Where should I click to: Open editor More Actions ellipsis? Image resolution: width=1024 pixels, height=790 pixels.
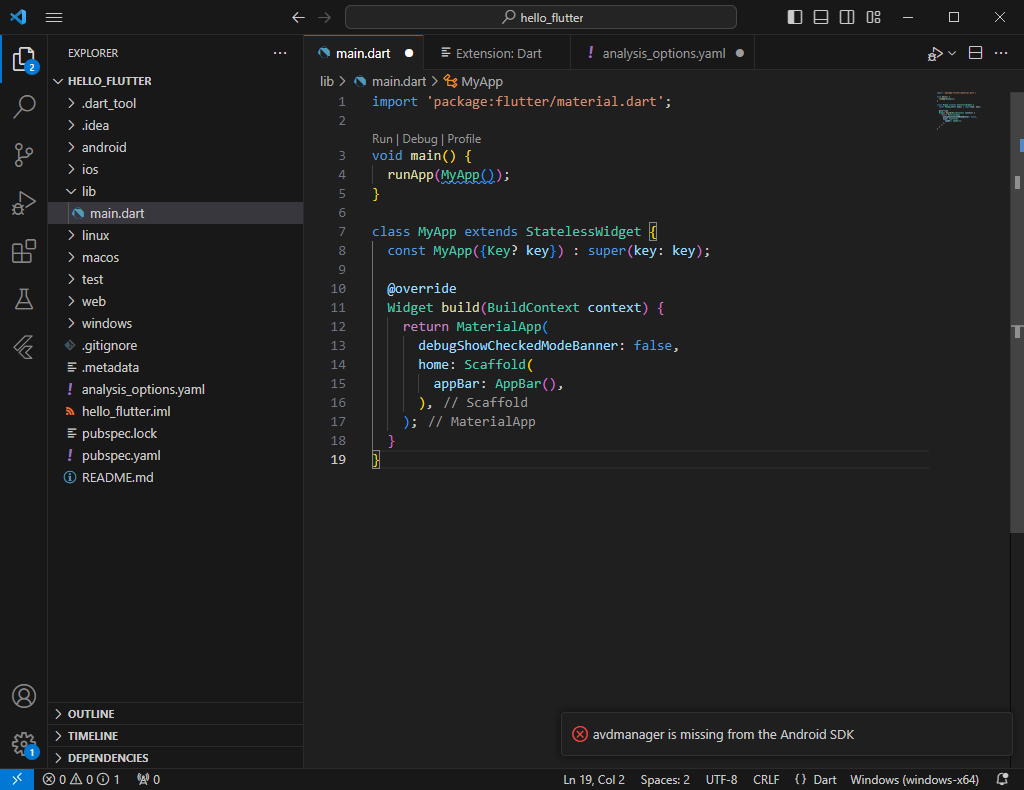tap(1001, 53)
